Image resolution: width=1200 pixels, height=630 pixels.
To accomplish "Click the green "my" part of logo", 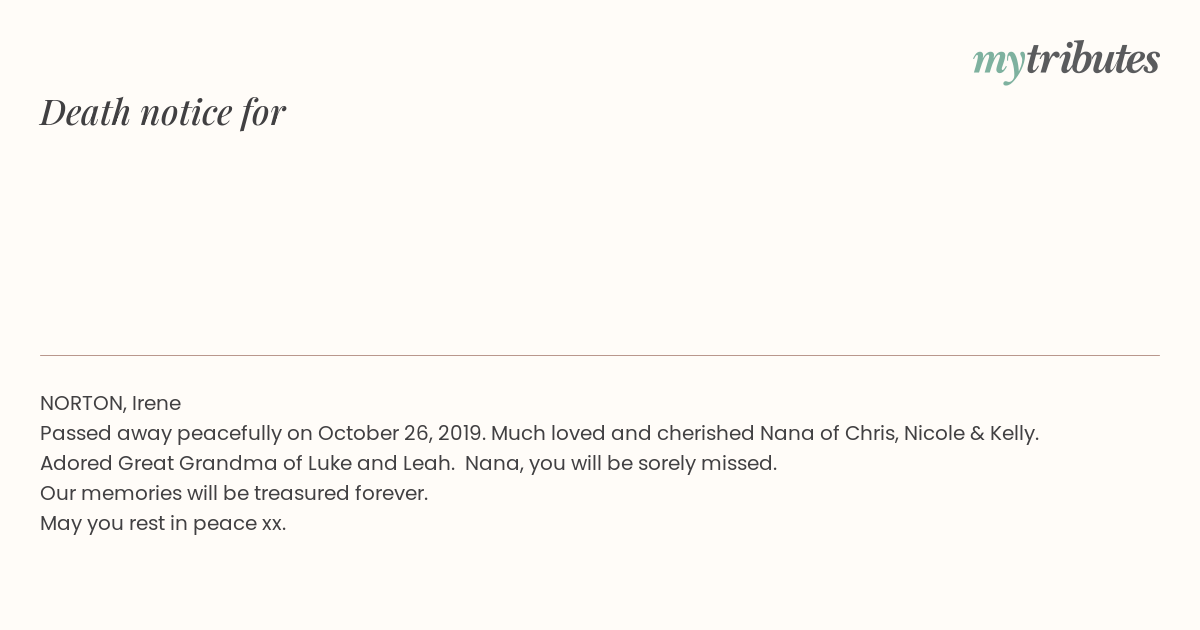I will click(x=998, y=64).
